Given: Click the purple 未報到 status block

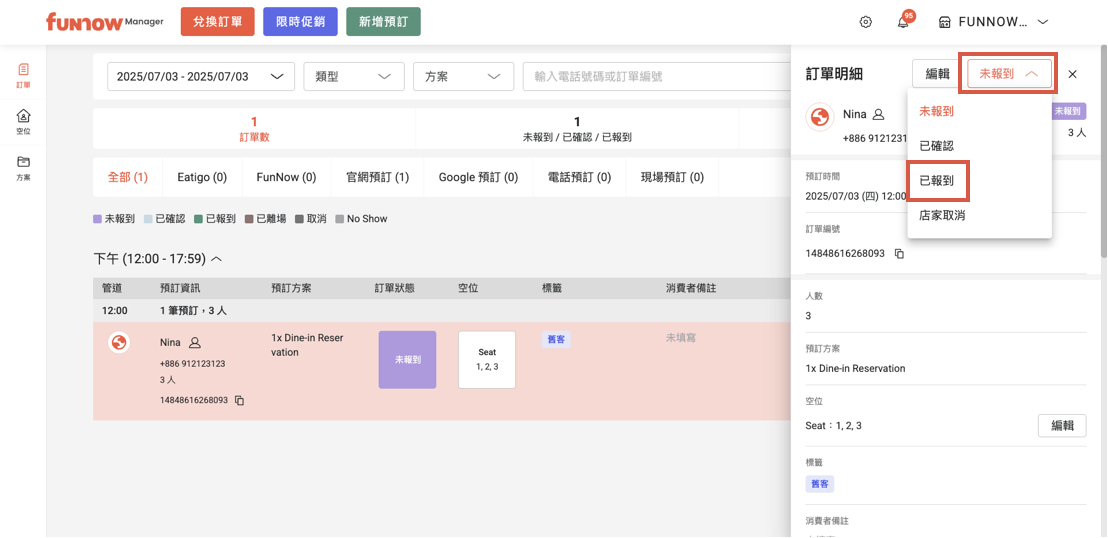Looking at the screenshot, I should coord(407,359).
